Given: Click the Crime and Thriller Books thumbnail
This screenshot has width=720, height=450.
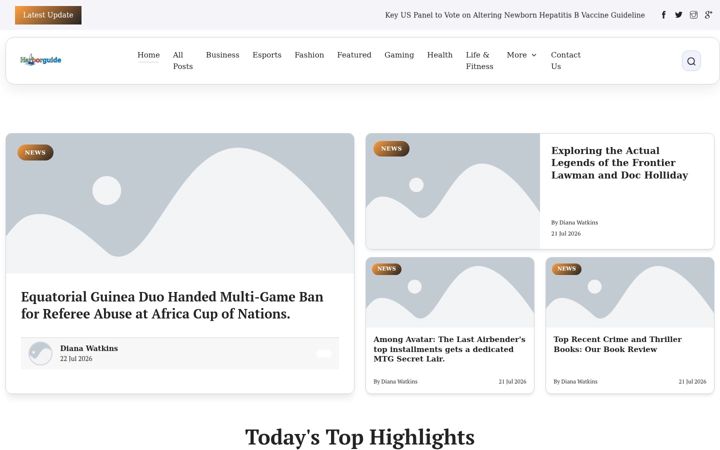Looking at the screenshot, I should 630,292.
